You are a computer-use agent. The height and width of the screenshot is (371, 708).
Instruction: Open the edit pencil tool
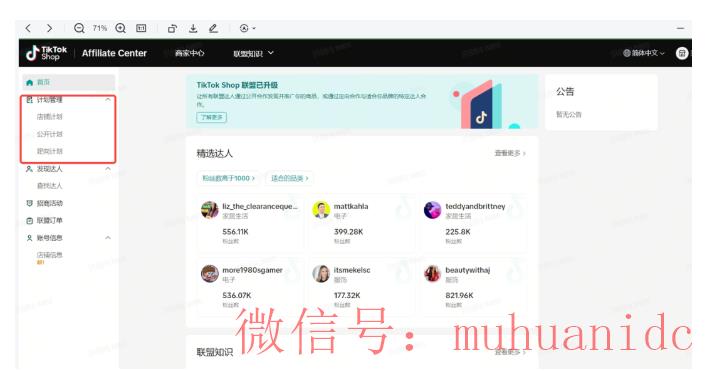pyautogui.click(x=214, y=28)
